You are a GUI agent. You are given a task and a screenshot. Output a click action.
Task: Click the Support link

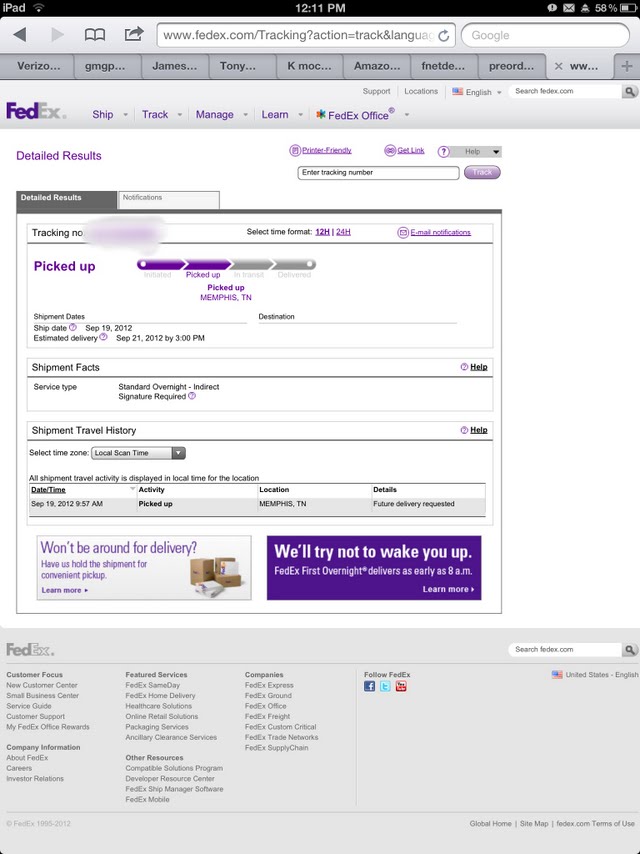(x=376, y=92)
